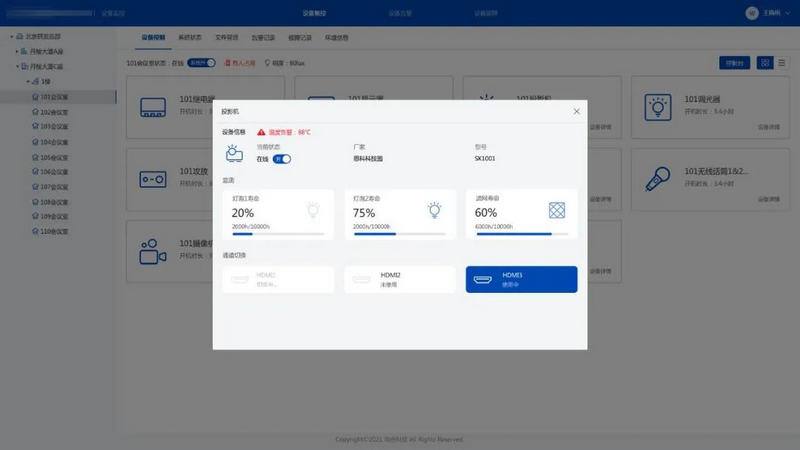Toggle the projector online power switch
Viewport: 800px width, 450px height.
(x=282, y=159)
